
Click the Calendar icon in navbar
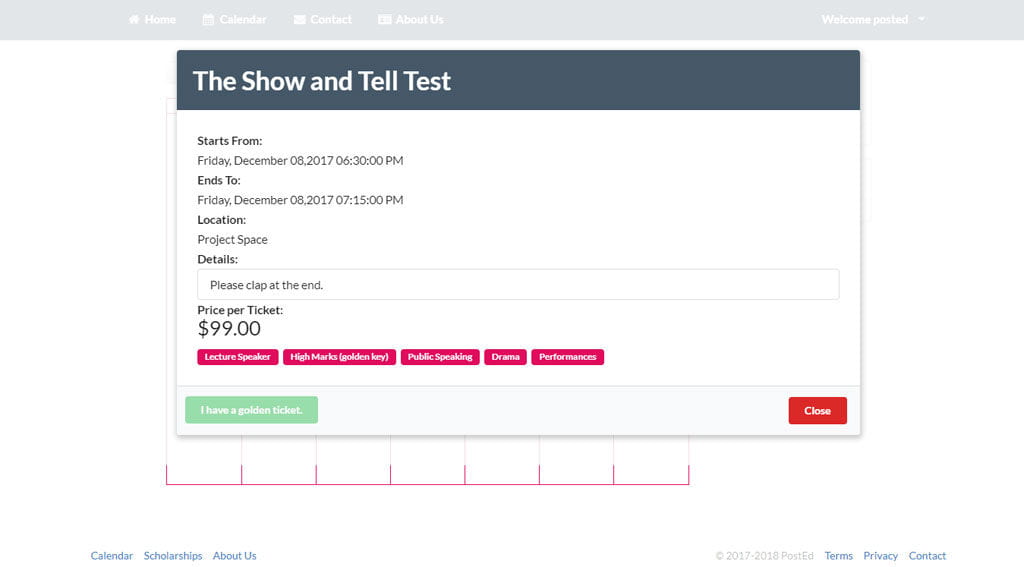coord(208,20)
